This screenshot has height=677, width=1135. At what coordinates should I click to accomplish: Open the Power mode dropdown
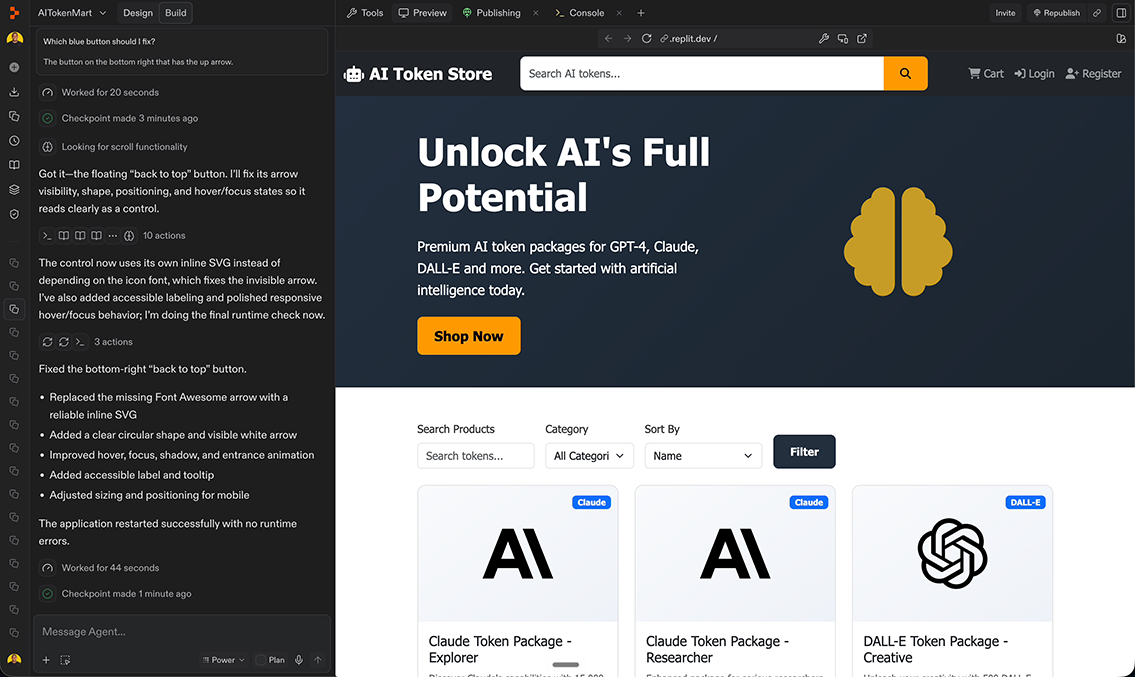(x=224, y=660)
